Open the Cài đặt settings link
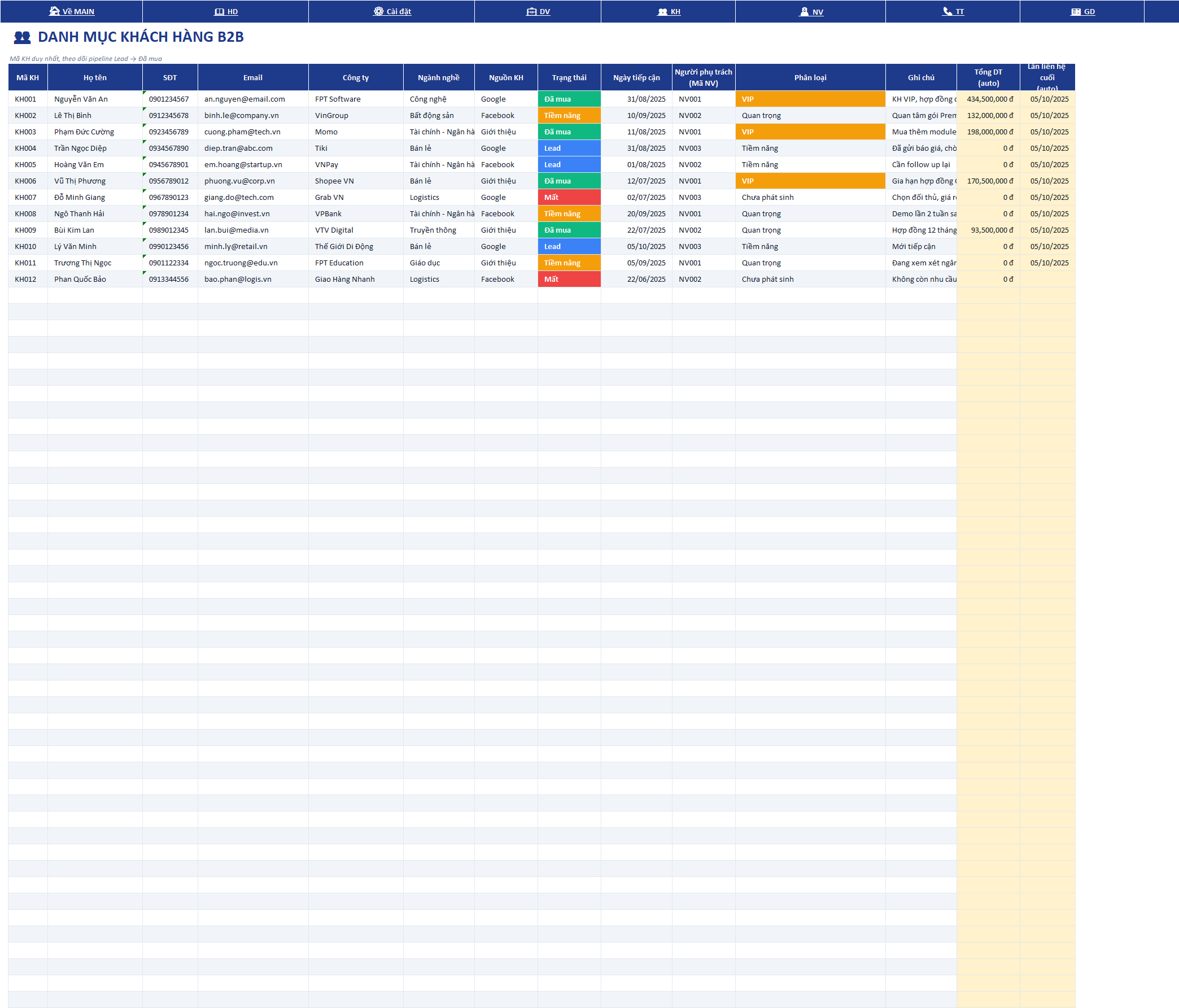This screenshot has width=1179, height=1008. point(392,11)
